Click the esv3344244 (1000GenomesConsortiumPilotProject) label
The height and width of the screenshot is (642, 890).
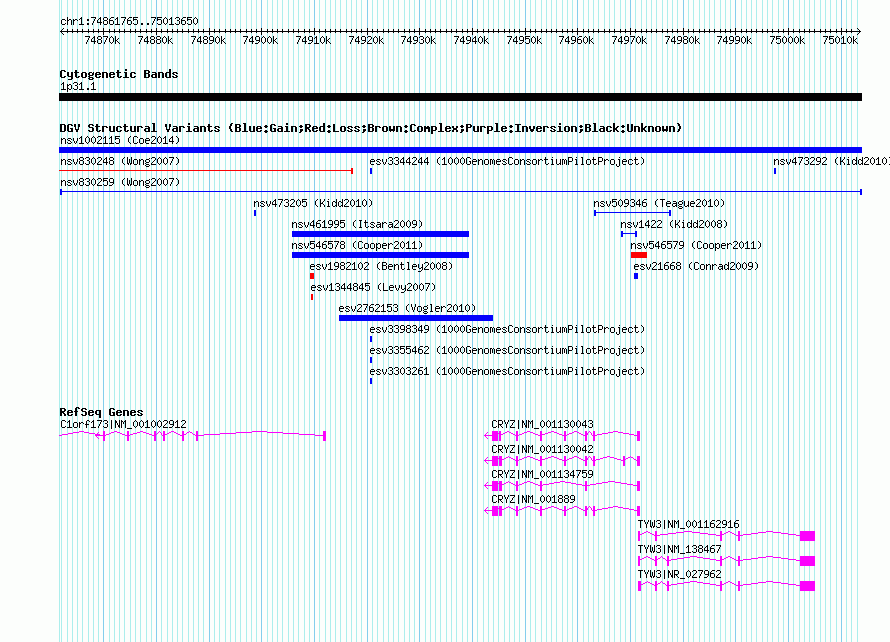coord(507,161)
